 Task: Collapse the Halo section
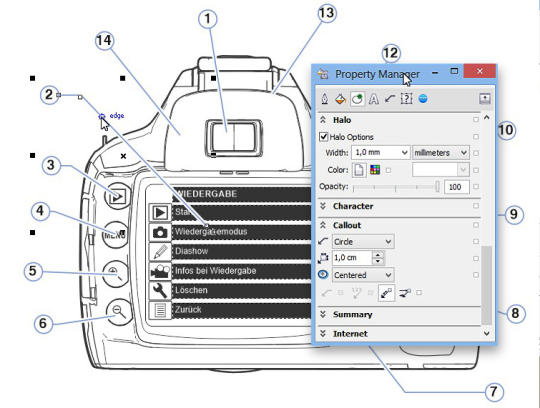(323, 120)
